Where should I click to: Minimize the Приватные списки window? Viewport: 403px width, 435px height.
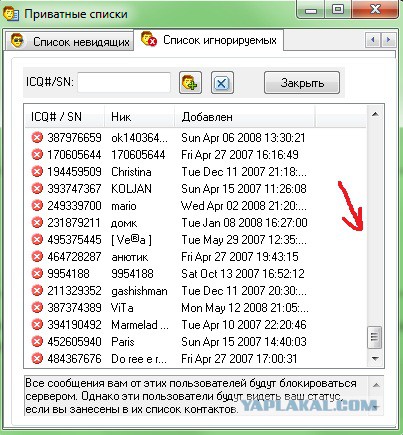pyautogui.click(x=311, y=9)
